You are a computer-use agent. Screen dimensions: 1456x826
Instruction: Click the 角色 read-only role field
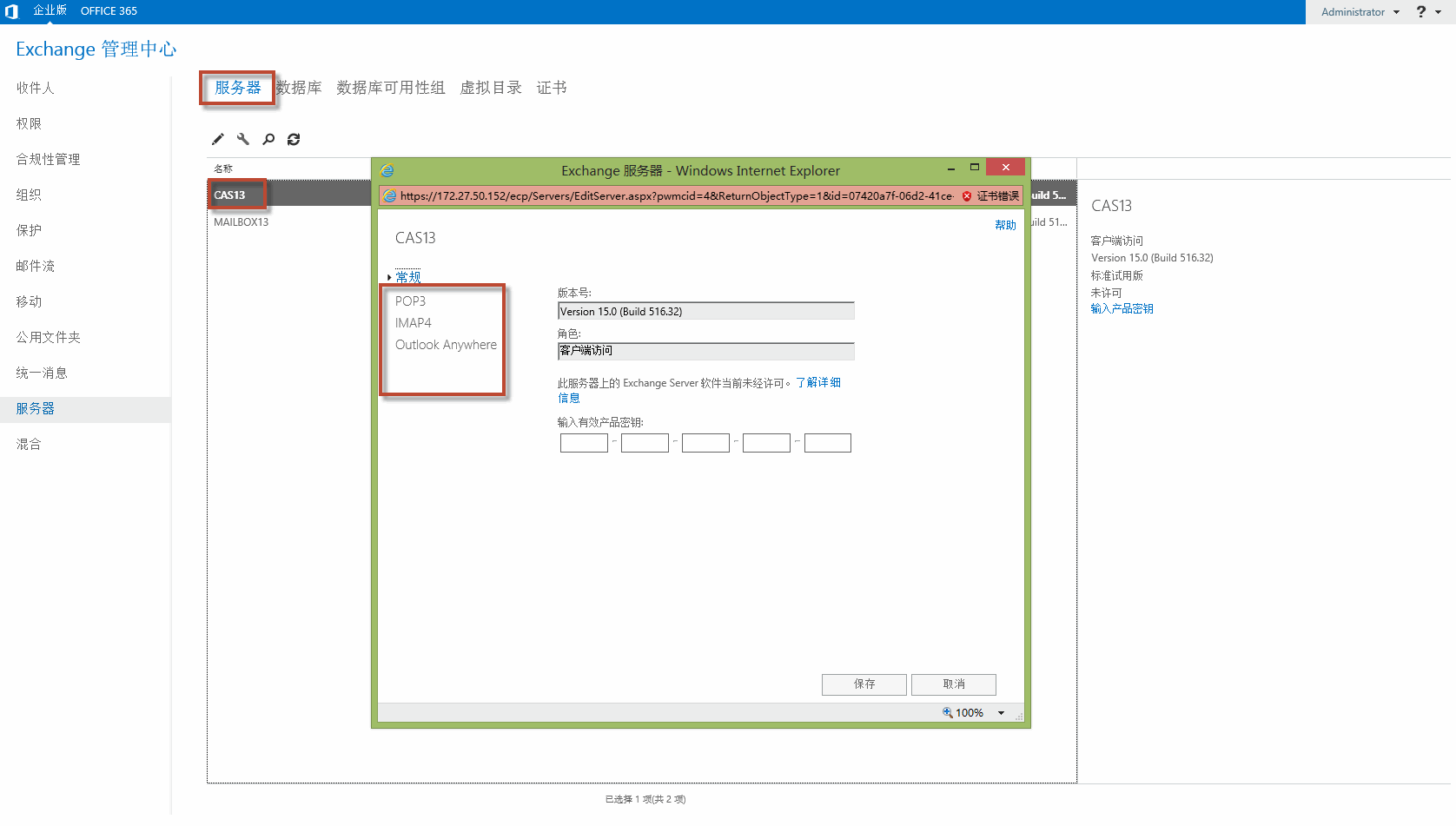click(x=705, y=351)
